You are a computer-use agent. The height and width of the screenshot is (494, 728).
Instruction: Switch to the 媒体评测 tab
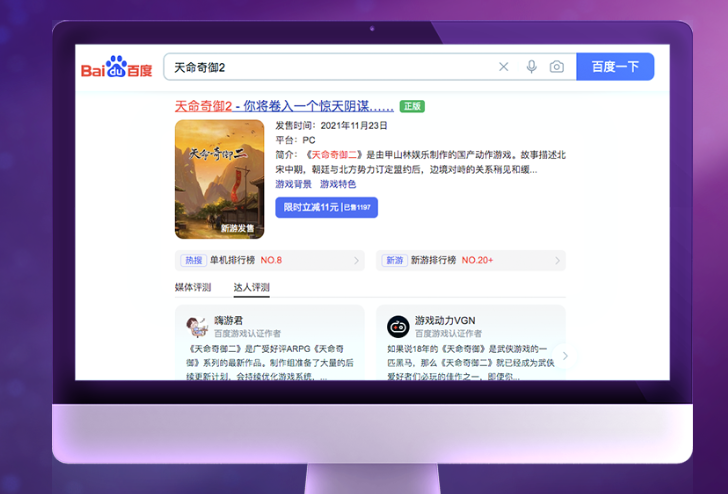192,287
